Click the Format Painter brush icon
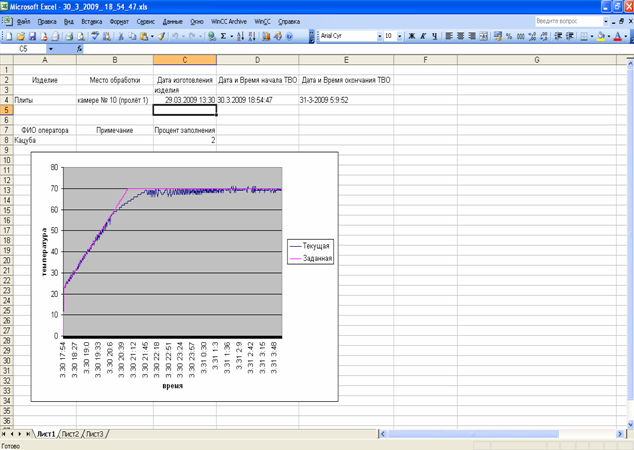Viewport: 634px width, 450px height. tap(160, 36)
